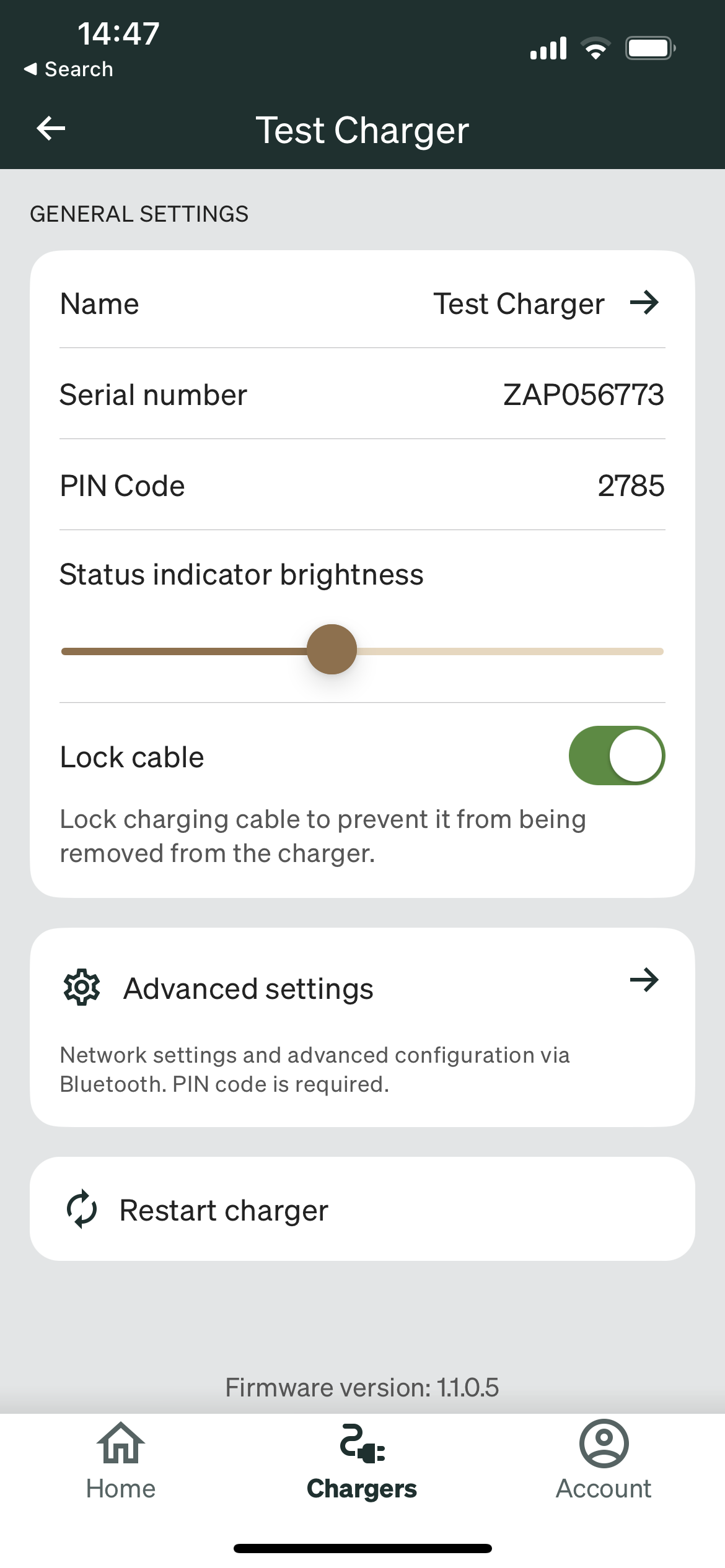Tap the back arrow in header
The width and height of the screenshot is (725, 1568).
51,129
